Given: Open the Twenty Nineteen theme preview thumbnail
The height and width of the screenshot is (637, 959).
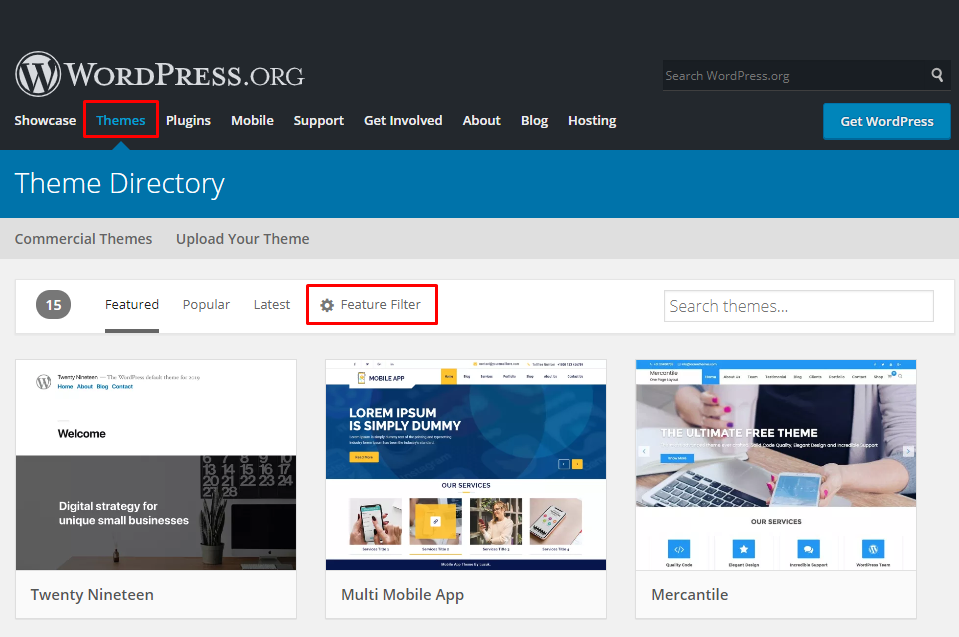Looking at the screenshot, I should click(x=156, y=465).
